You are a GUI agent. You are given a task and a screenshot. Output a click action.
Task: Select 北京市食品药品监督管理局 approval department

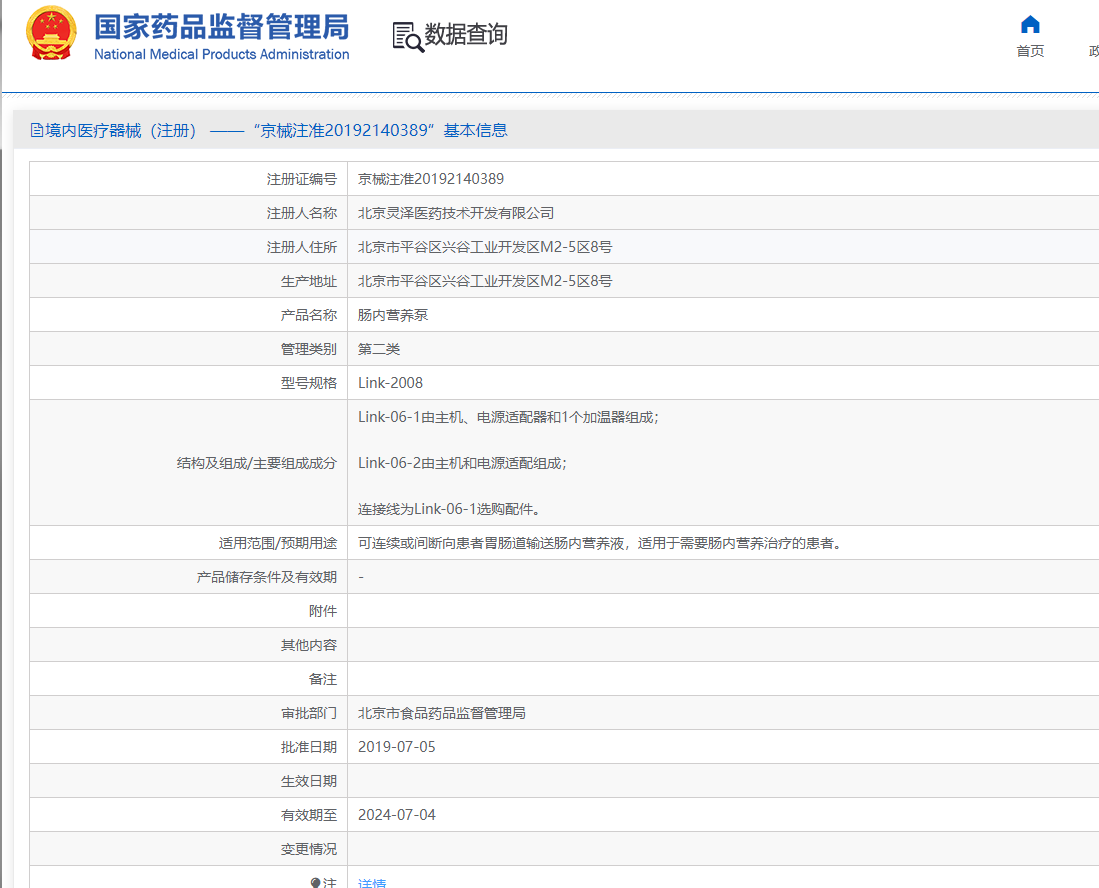pos(442,713)
